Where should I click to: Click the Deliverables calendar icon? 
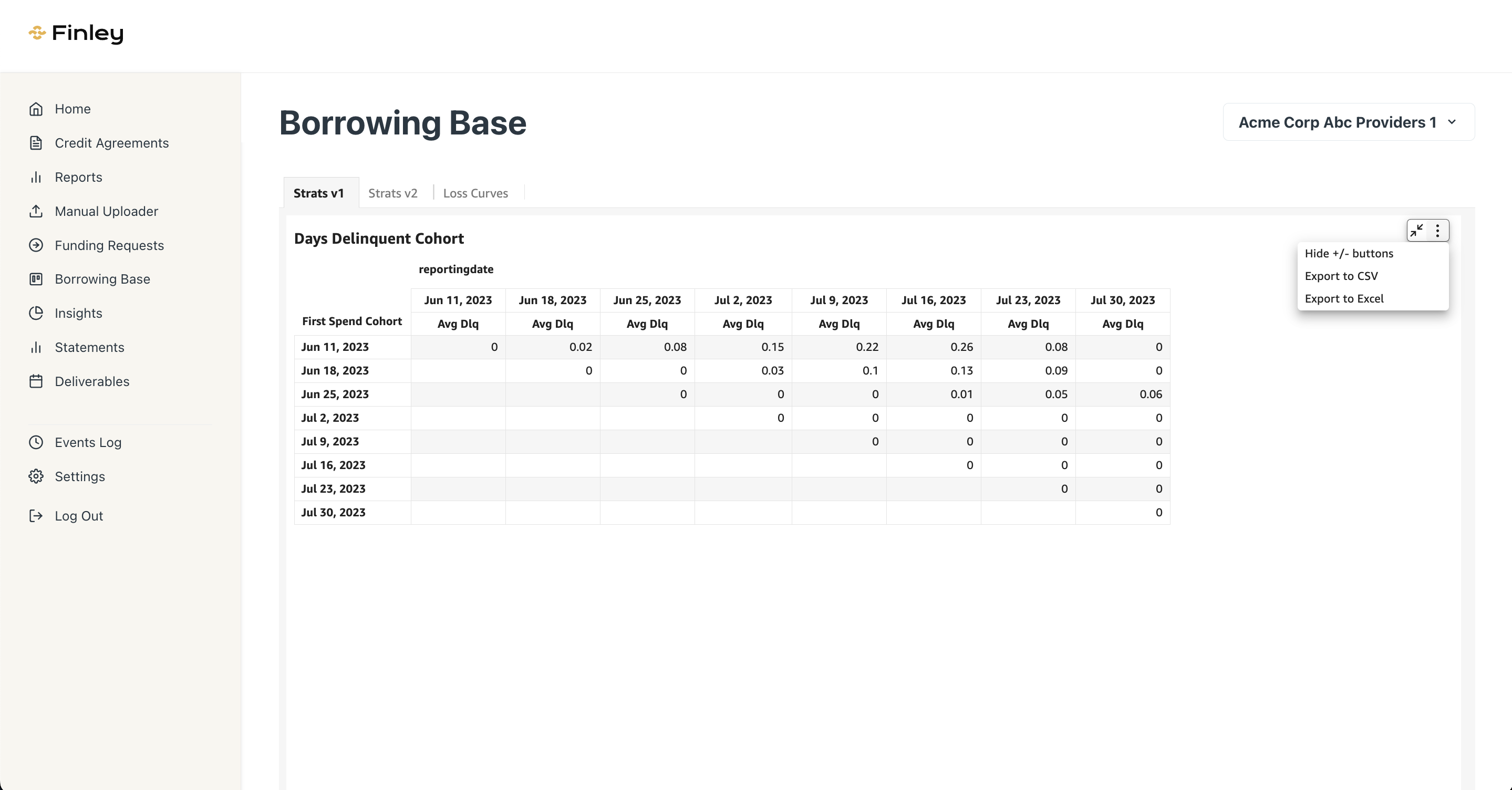point(36,381)
